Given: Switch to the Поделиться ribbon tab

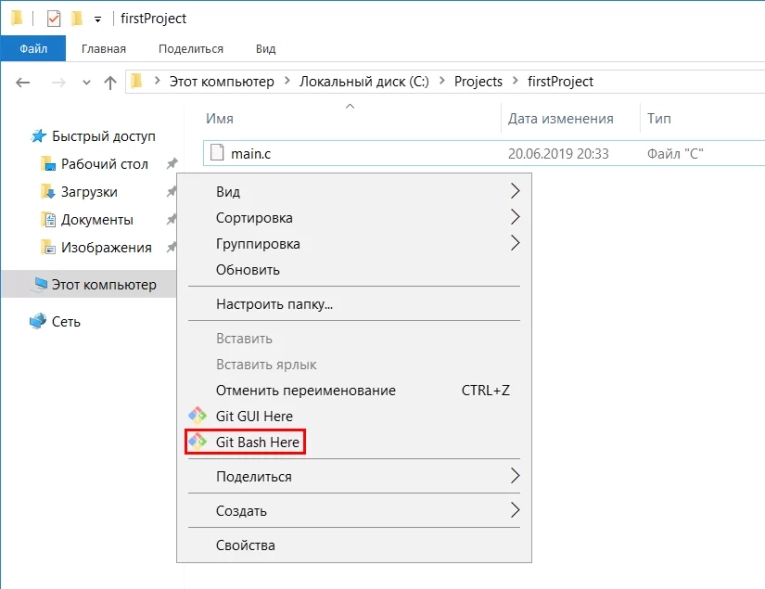Looking at the screenshot, I should coord(191,49).
